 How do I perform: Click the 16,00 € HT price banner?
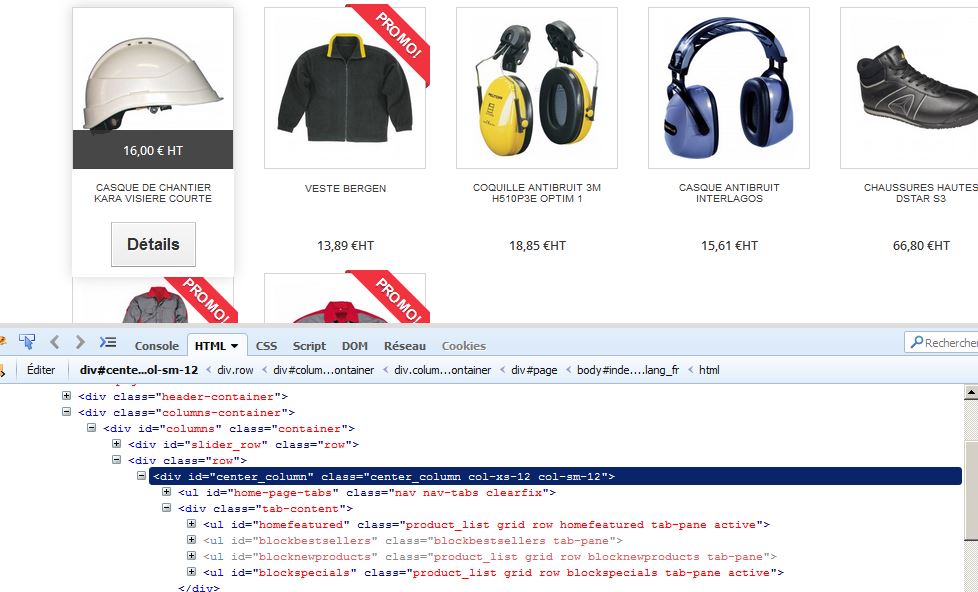click(153, 150)
